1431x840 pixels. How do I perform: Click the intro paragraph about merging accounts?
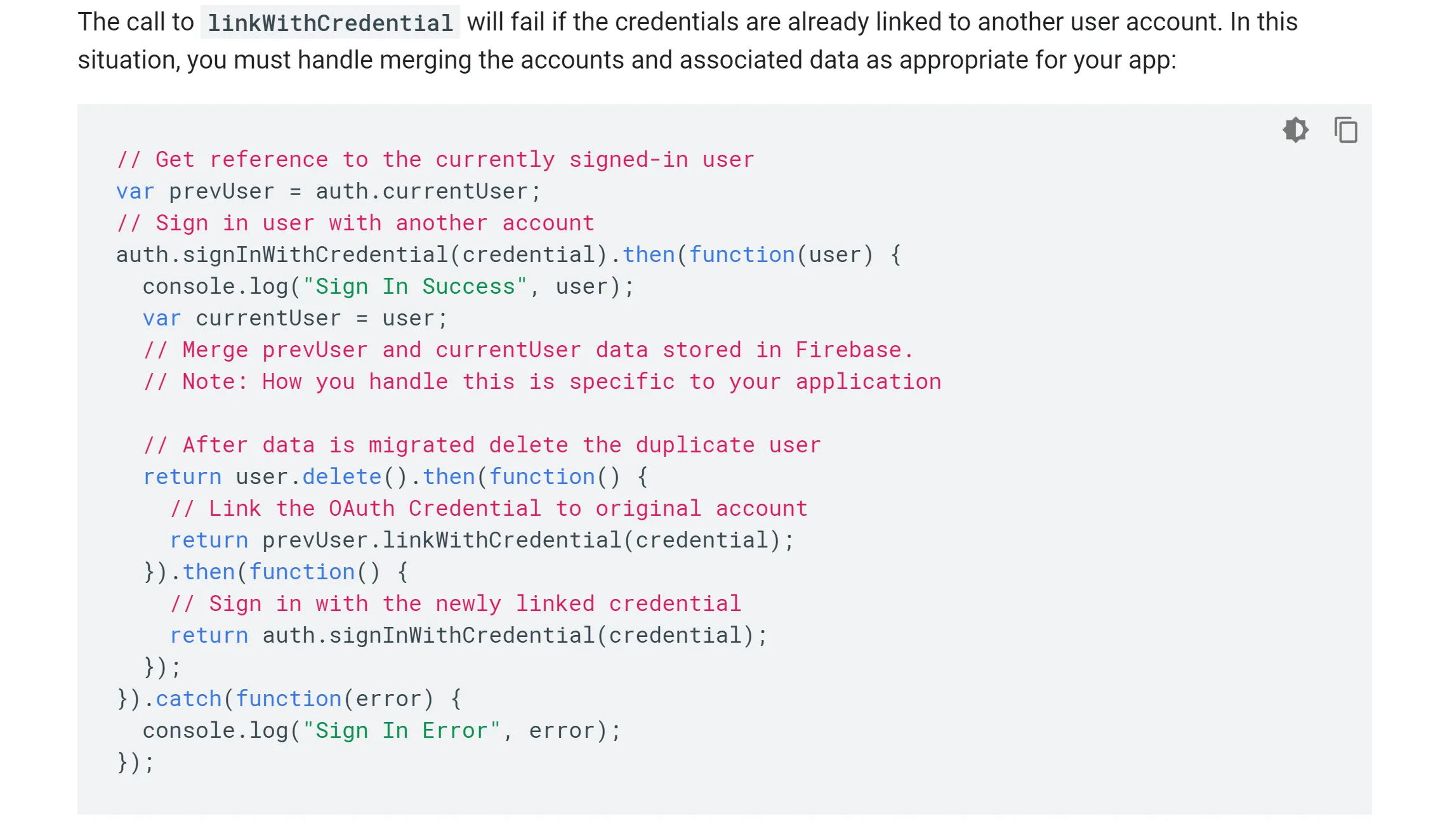click(688, 41)
